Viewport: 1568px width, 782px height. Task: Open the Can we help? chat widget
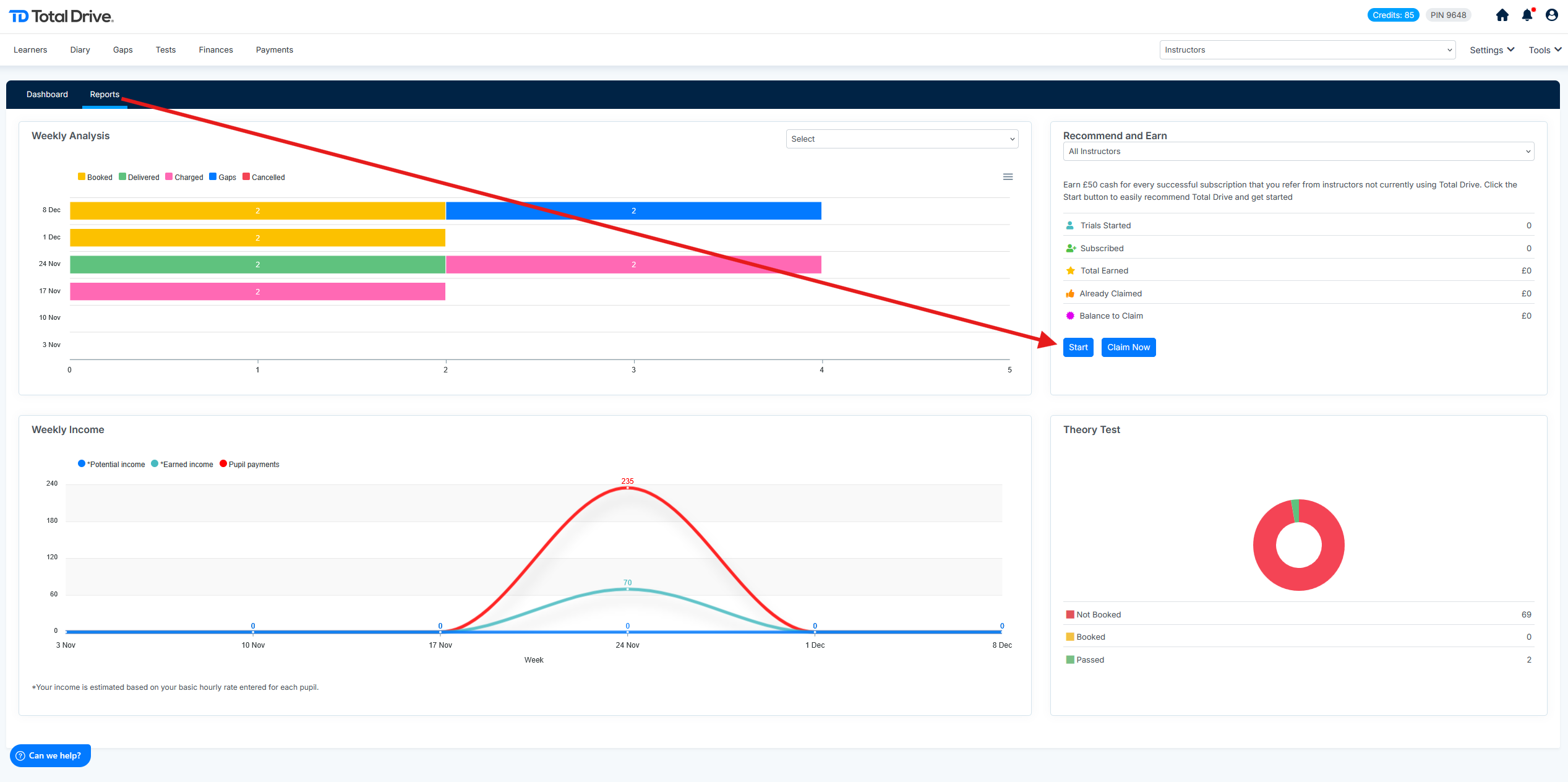pyautogui.click(x=50, y=755)
